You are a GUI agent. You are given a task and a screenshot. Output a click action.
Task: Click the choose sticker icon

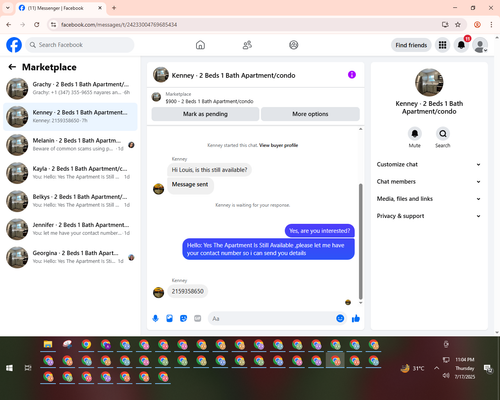(184, 318)
